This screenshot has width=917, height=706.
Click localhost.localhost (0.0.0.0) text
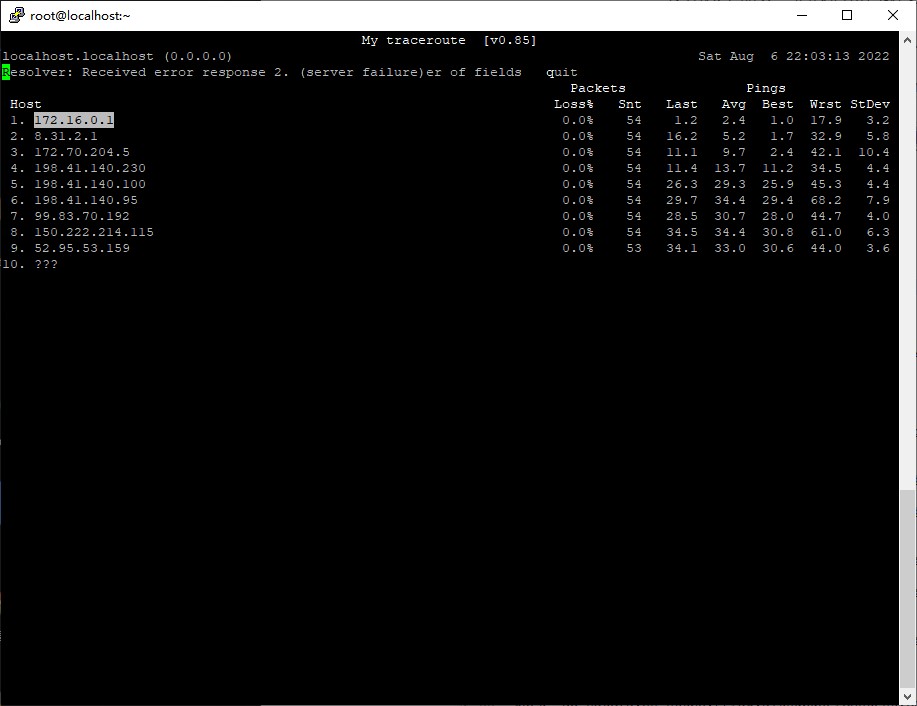pyautogui.click(x=118, y=56)
